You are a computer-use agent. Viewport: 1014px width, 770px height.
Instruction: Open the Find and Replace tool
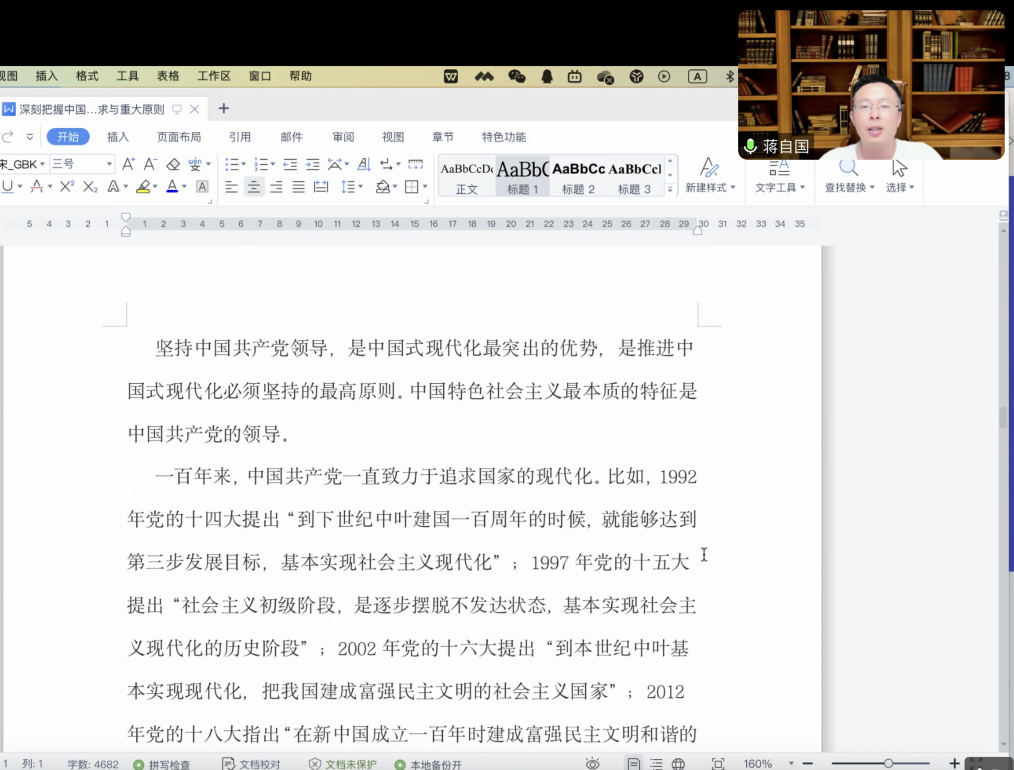848,175
